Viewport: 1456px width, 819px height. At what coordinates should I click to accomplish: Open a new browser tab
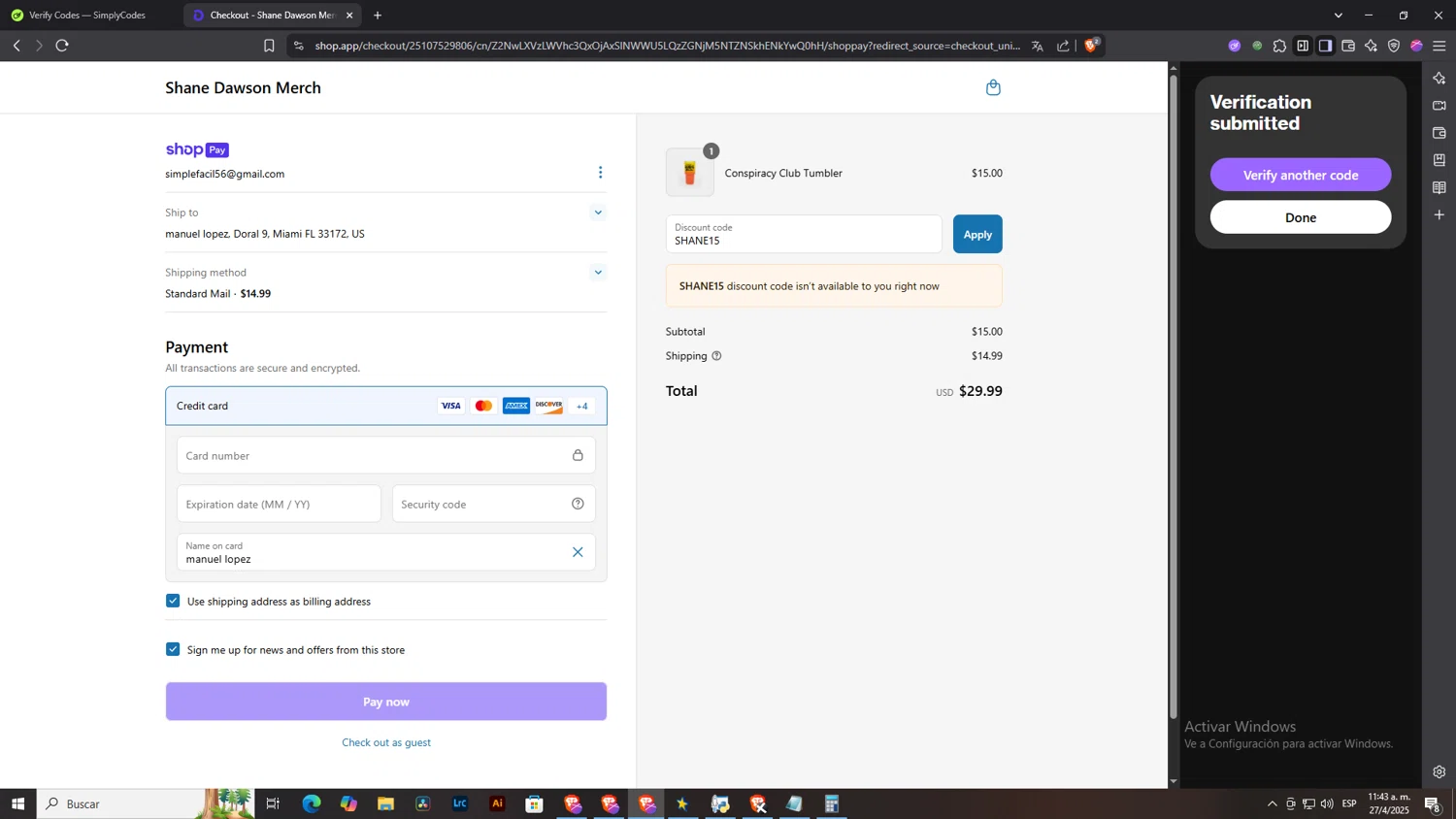pyautogui.click(x=378, y=16)
